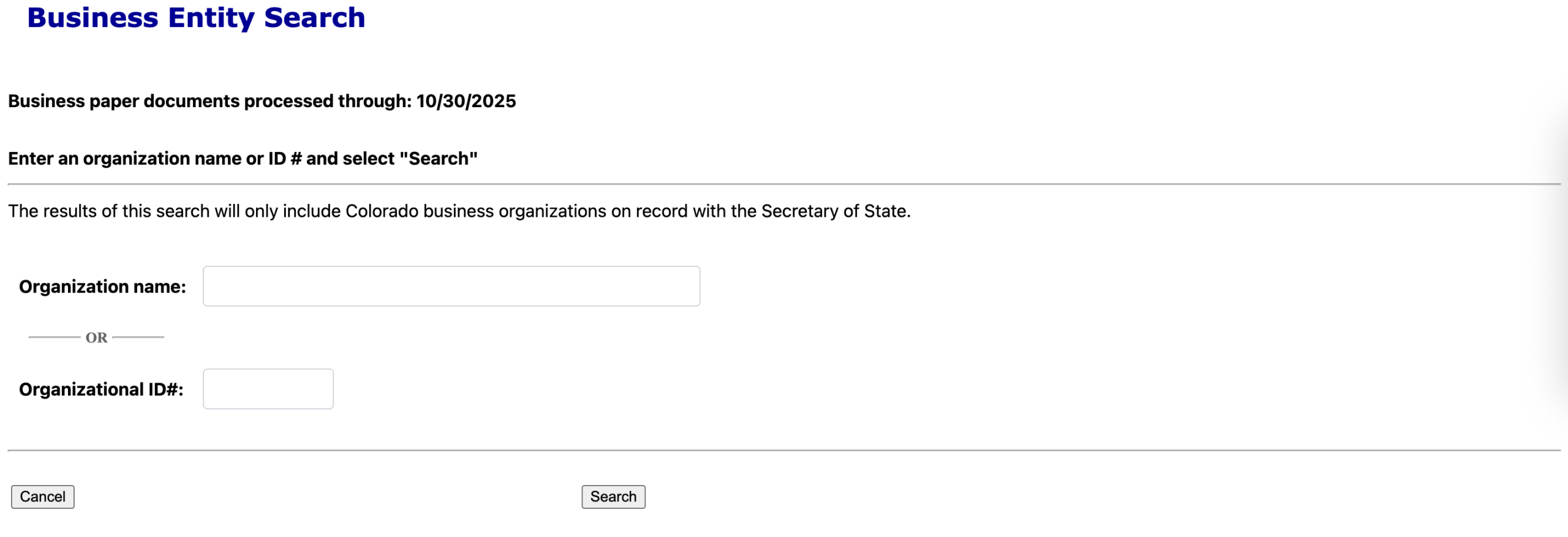Click the line left of OR
This screenshot has height=537, width=1568.
point(54,337)
